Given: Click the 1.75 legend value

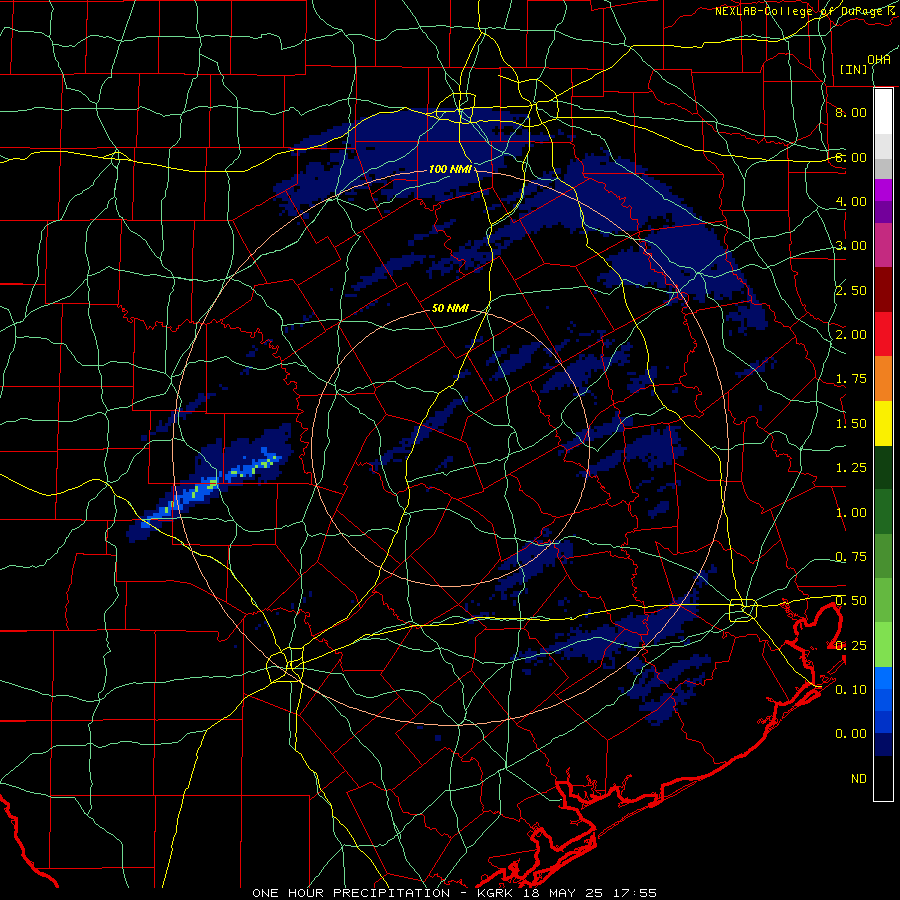Looking at the screenshot, I should point(851,379).
